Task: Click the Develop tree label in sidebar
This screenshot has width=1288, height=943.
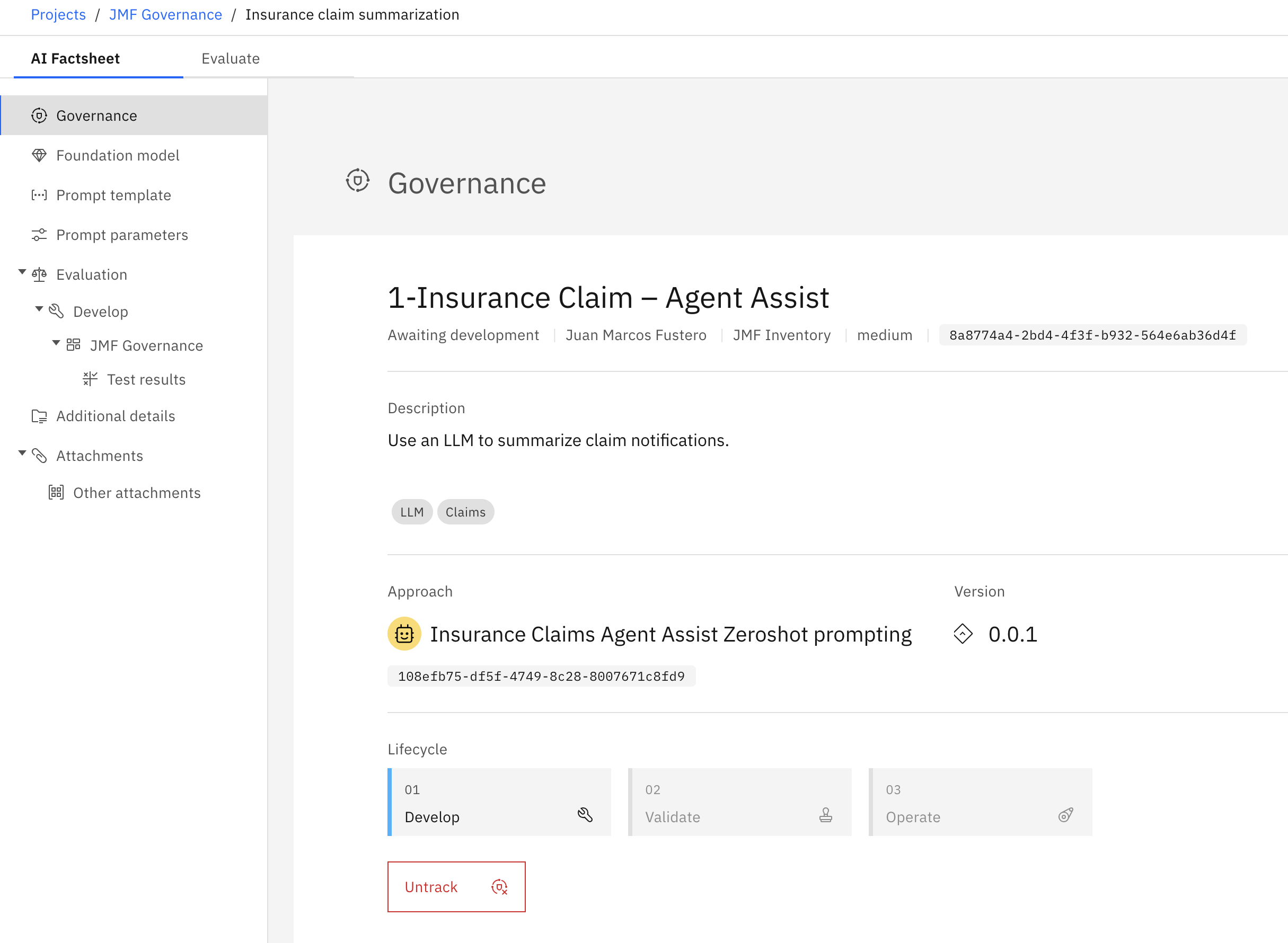Action: pyautogui.click(x=101, y=312)
